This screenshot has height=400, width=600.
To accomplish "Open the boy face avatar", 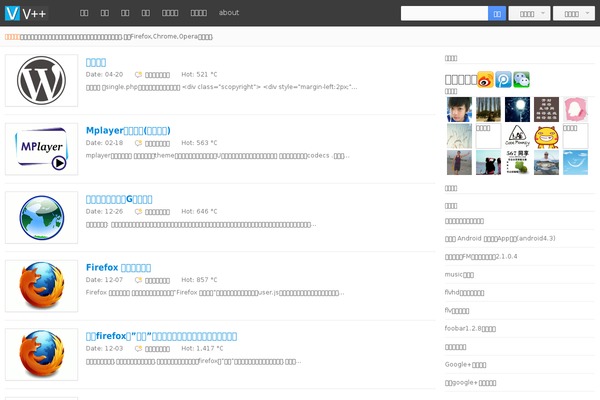I will click(459, 109).
